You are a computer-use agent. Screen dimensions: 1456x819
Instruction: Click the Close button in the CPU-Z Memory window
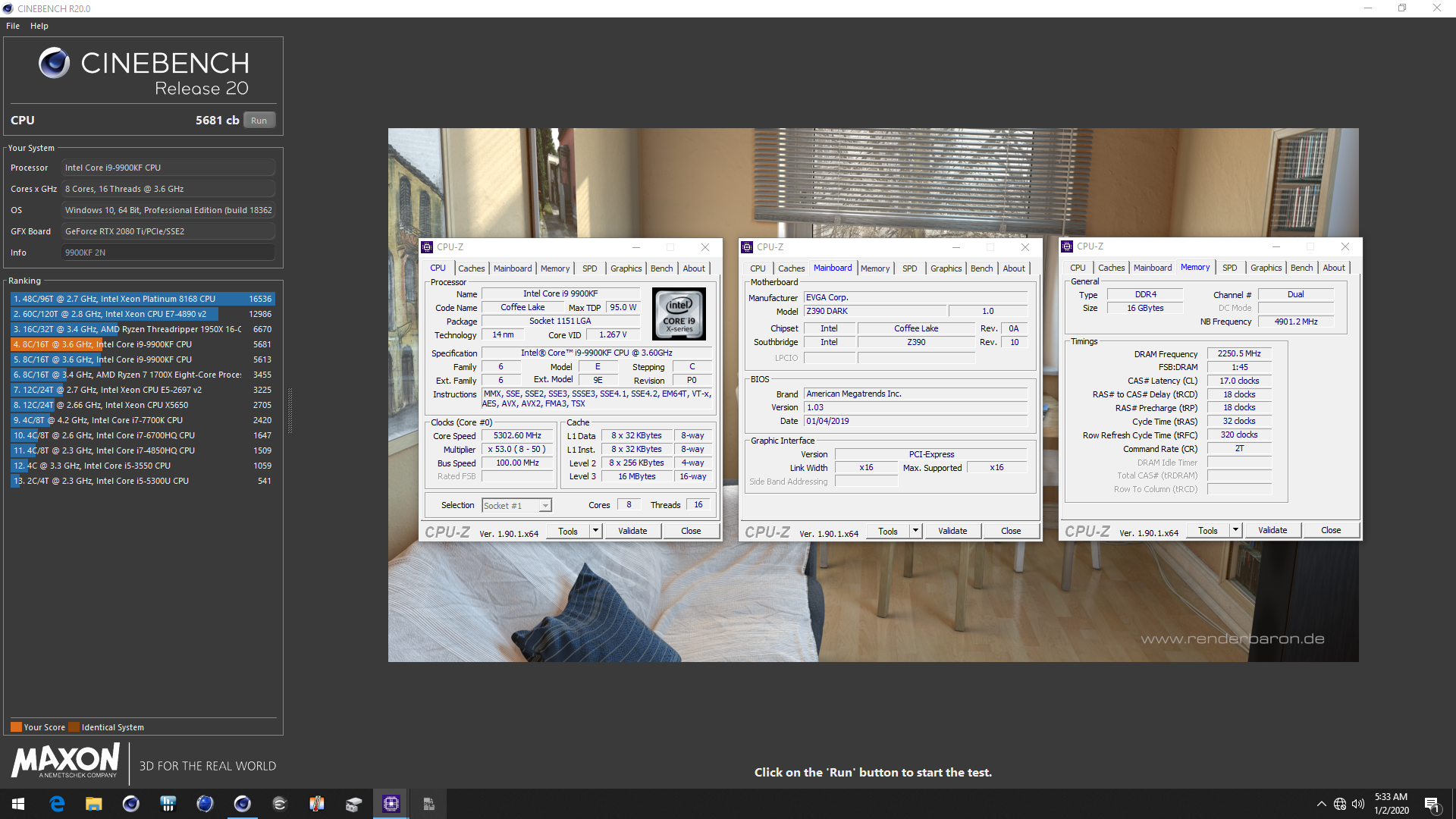1331,530
